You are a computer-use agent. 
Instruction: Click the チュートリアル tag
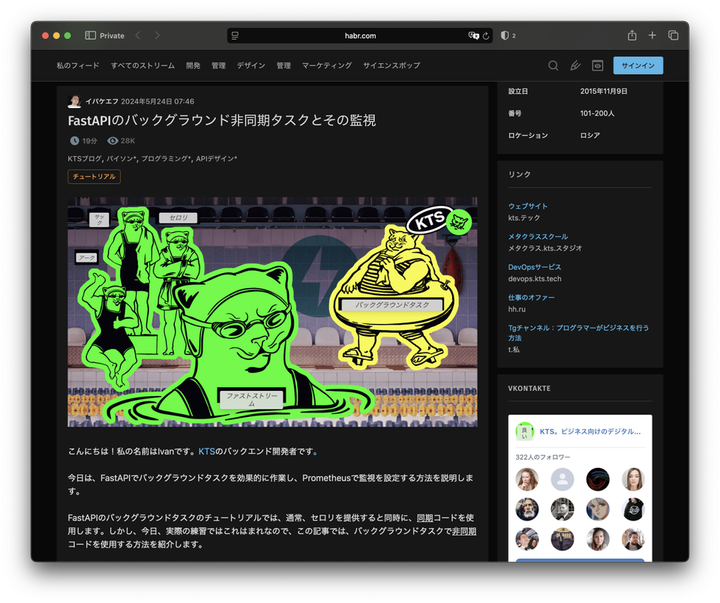point(94,177)
